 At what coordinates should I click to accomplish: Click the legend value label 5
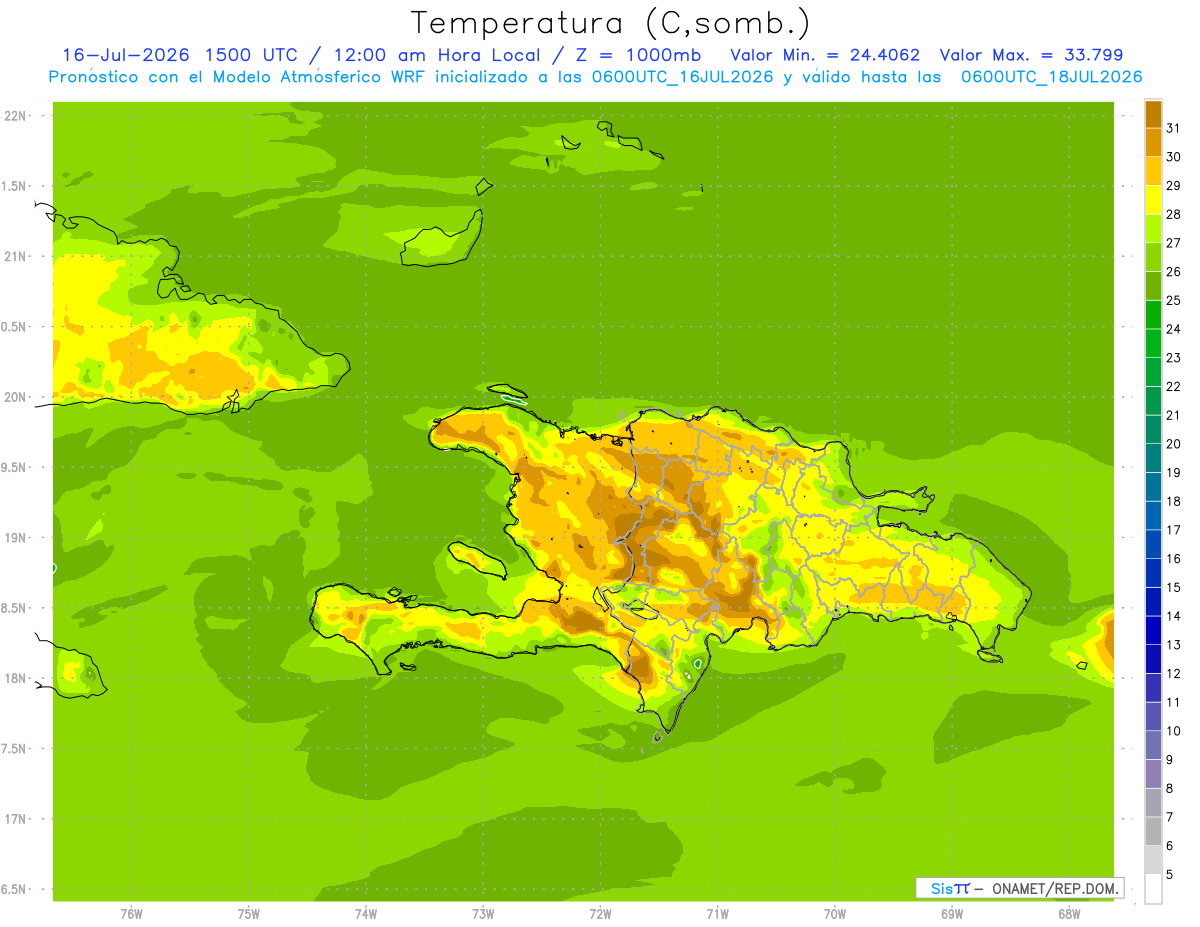coord(1170,875)
